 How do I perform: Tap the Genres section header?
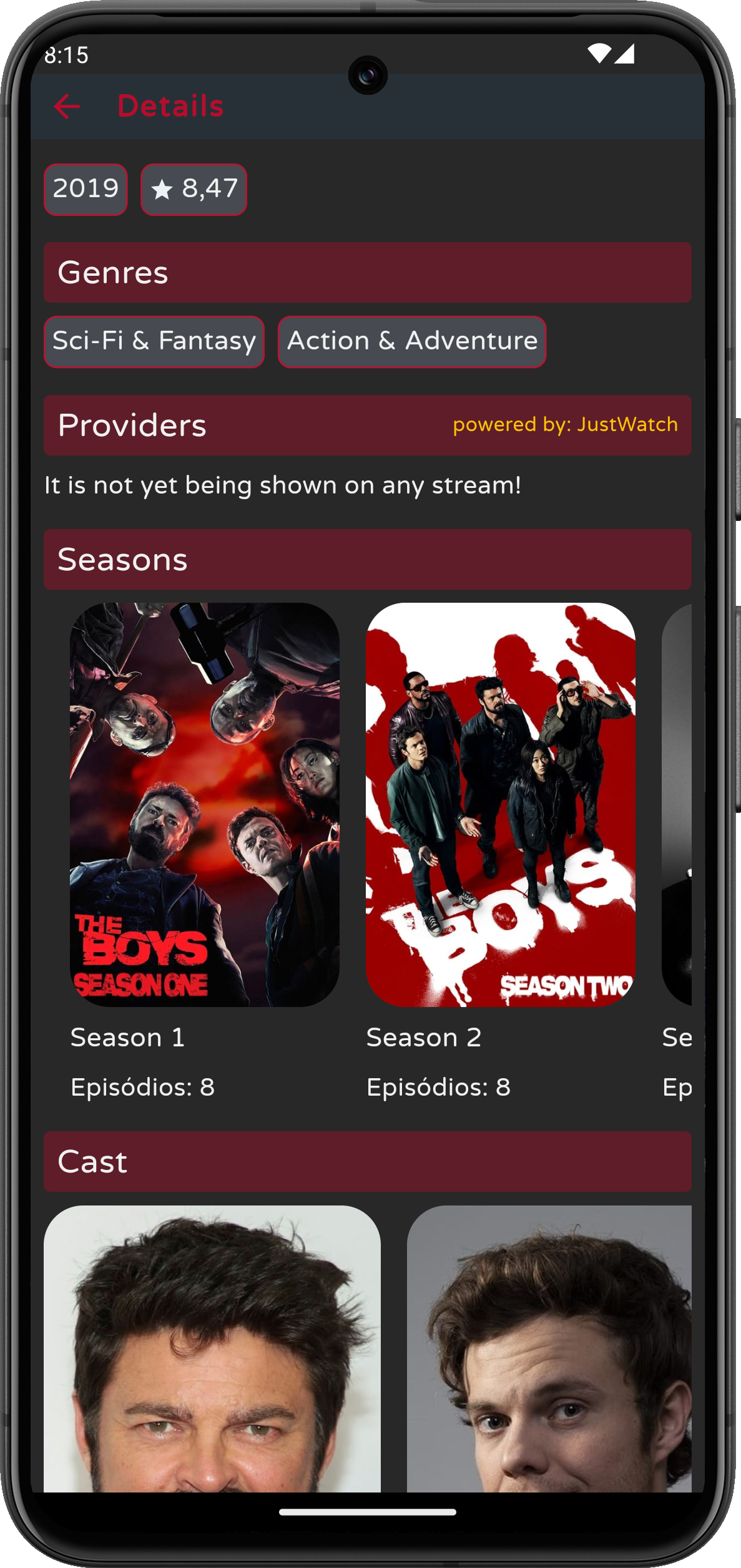368,273
